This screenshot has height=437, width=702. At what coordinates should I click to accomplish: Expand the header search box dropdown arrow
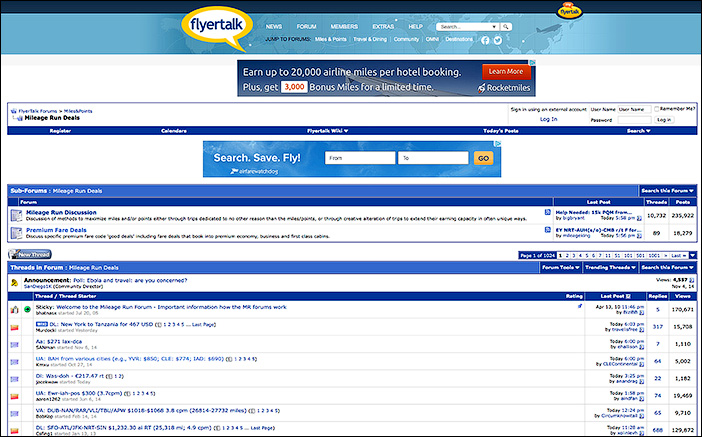[x=494, y=27]
